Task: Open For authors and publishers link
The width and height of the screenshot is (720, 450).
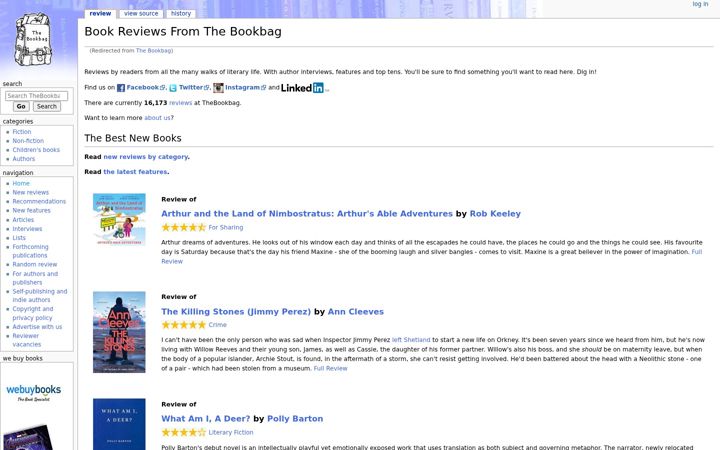Action: click(35, 278)
